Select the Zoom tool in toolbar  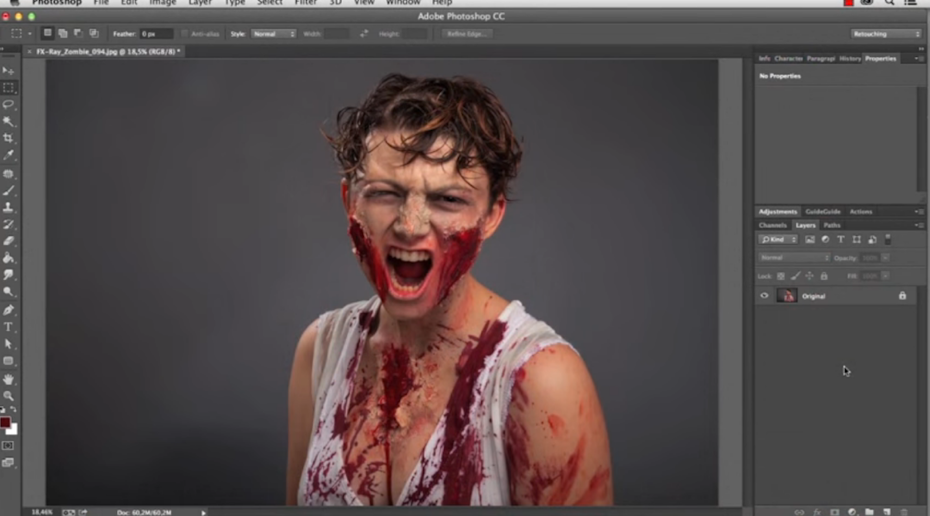[8, 396]
